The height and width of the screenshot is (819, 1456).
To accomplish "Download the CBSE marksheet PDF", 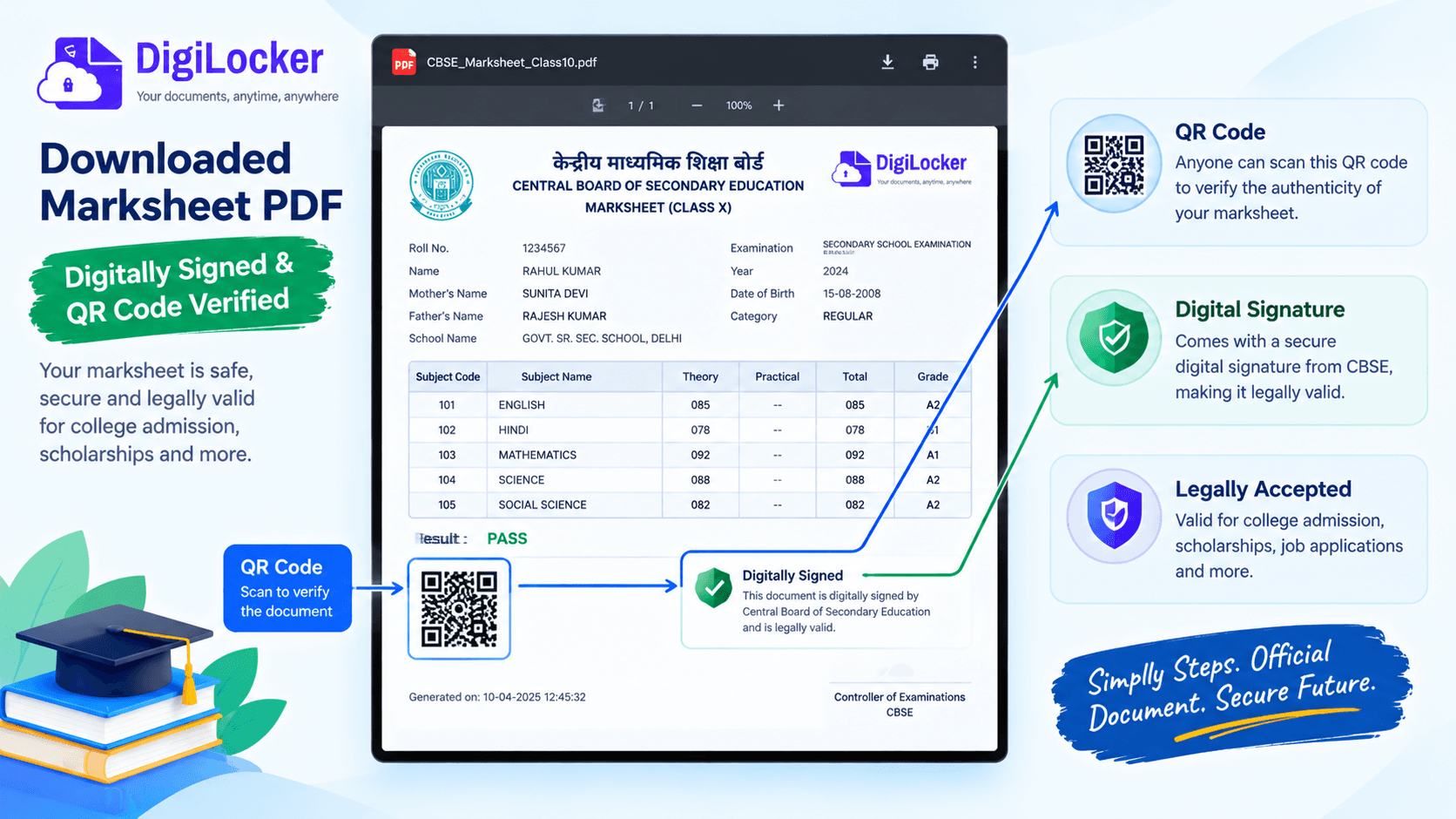I will click(887, 62).
